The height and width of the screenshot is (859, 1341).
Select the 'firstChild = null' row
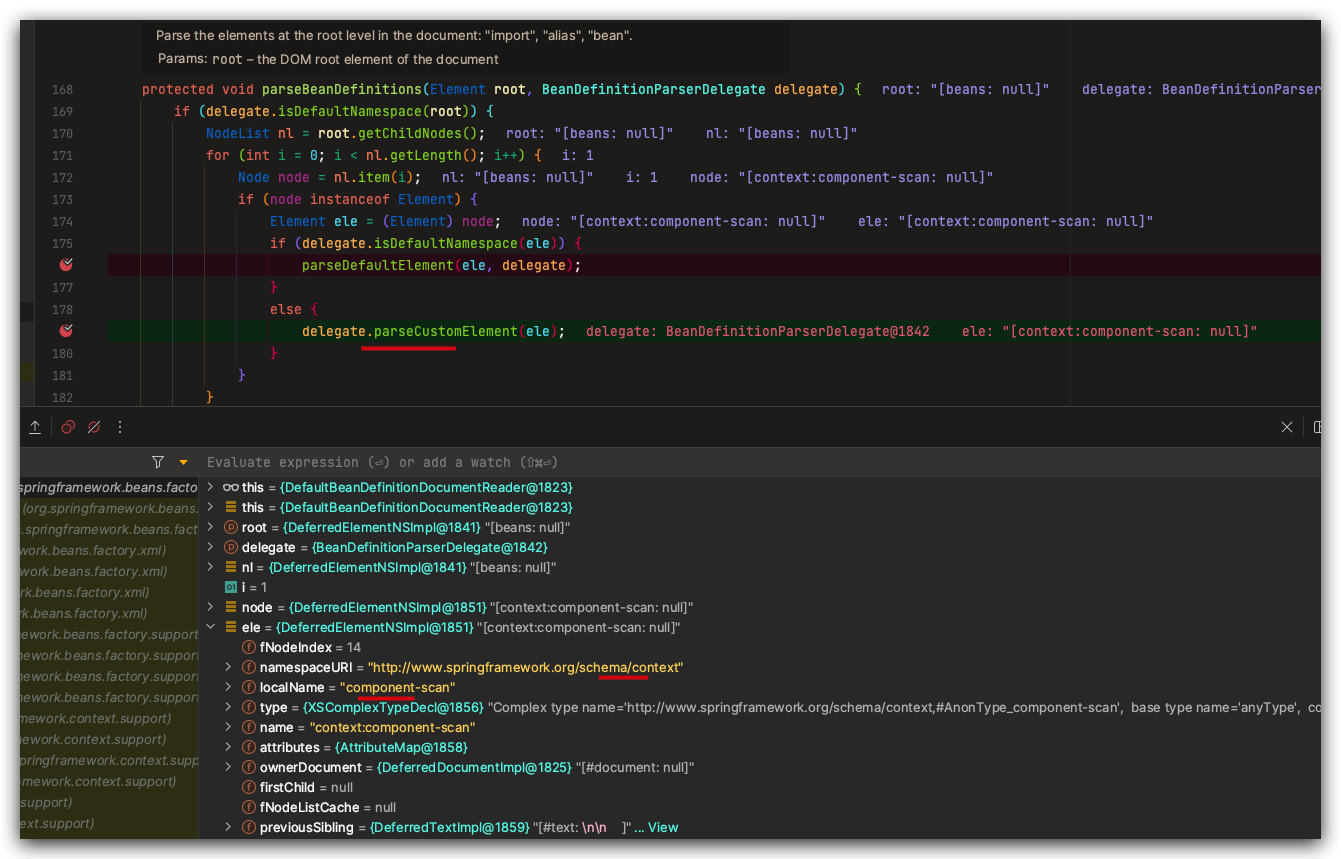pos(760,787)
